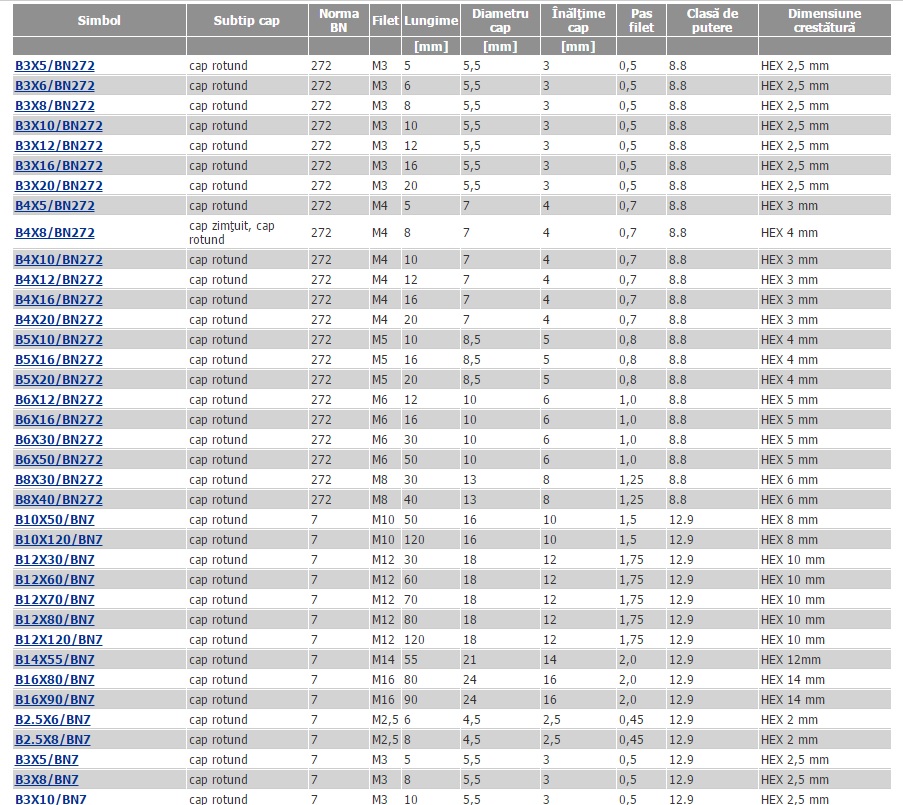Open the B4X20/BN272 product link
The height and width of the screenshot is (805, 903).
(59, 320)
